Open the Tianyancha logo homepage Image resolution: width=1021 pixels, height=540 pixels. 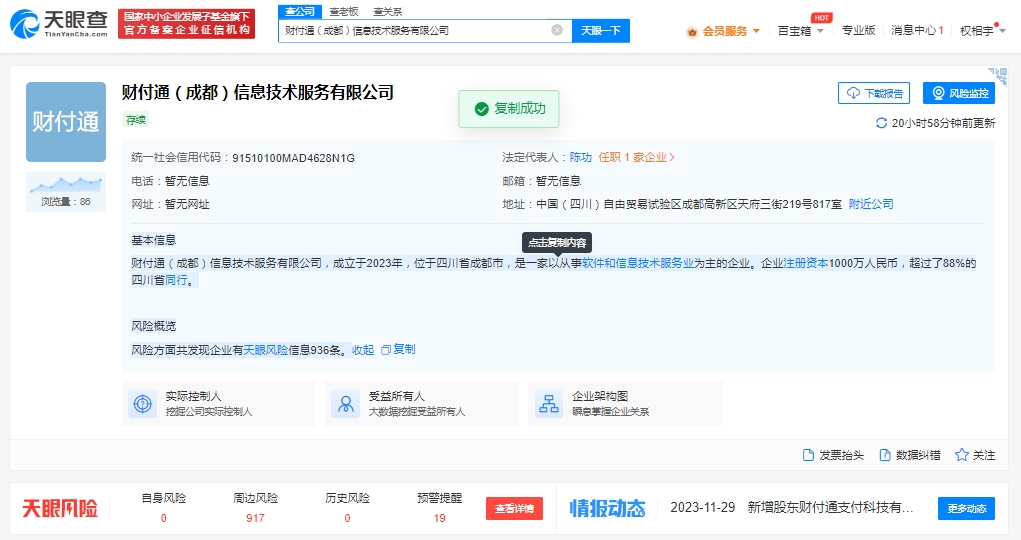(x=59, y=24)
